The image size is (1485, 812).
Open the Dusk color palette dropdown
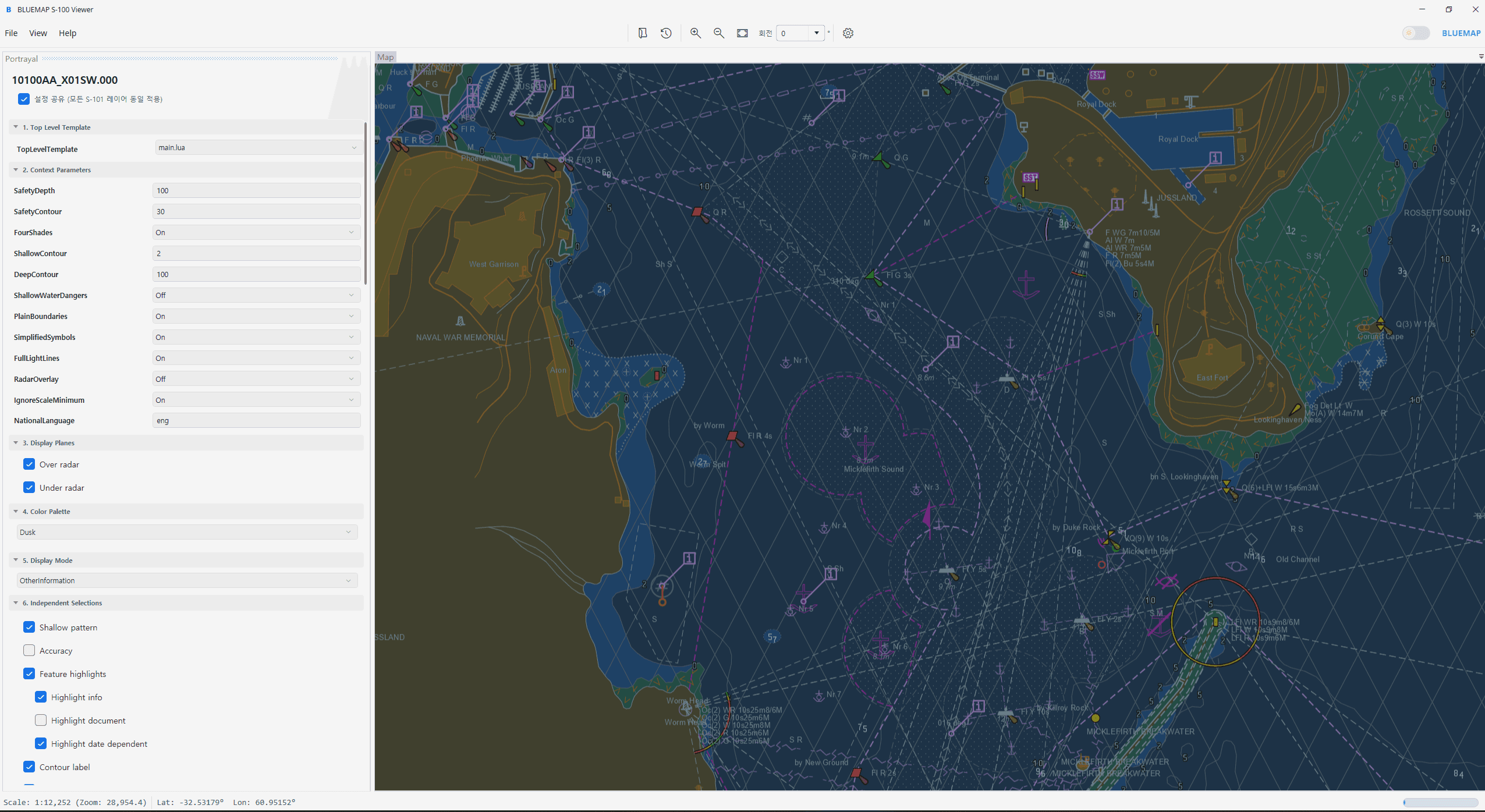tap(187, 532)
